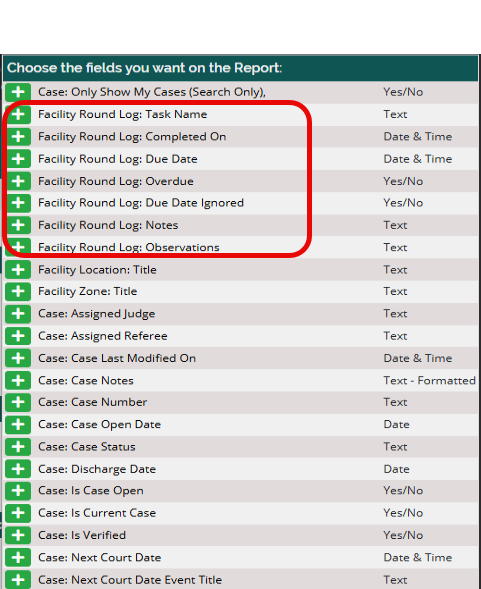Add Facility Round Log: Overdue field
The image size is (481, 589).
[x=18, y=181]
